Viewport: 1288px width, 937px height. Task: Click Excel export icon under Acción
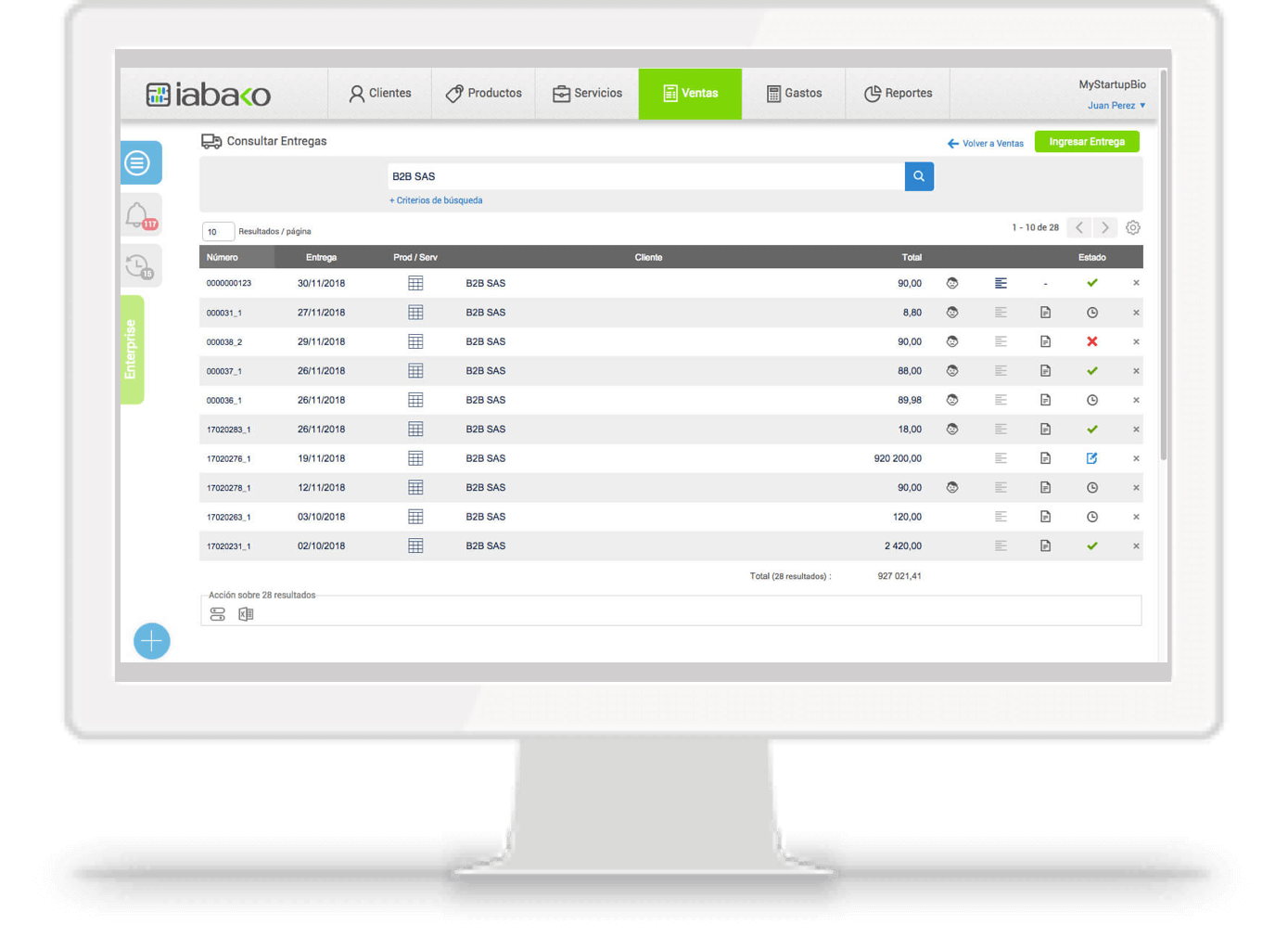(246, 614)
